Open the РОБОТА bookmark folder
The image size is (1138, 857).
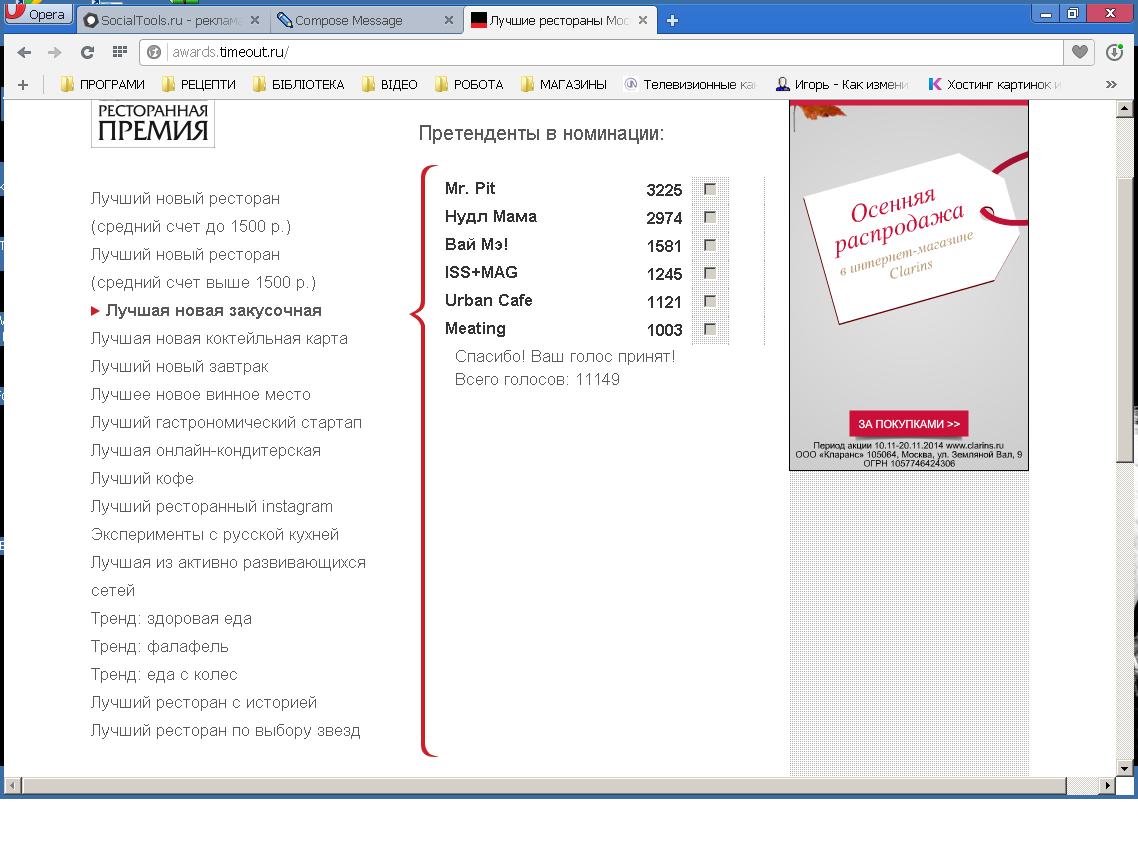click(469, 84)
